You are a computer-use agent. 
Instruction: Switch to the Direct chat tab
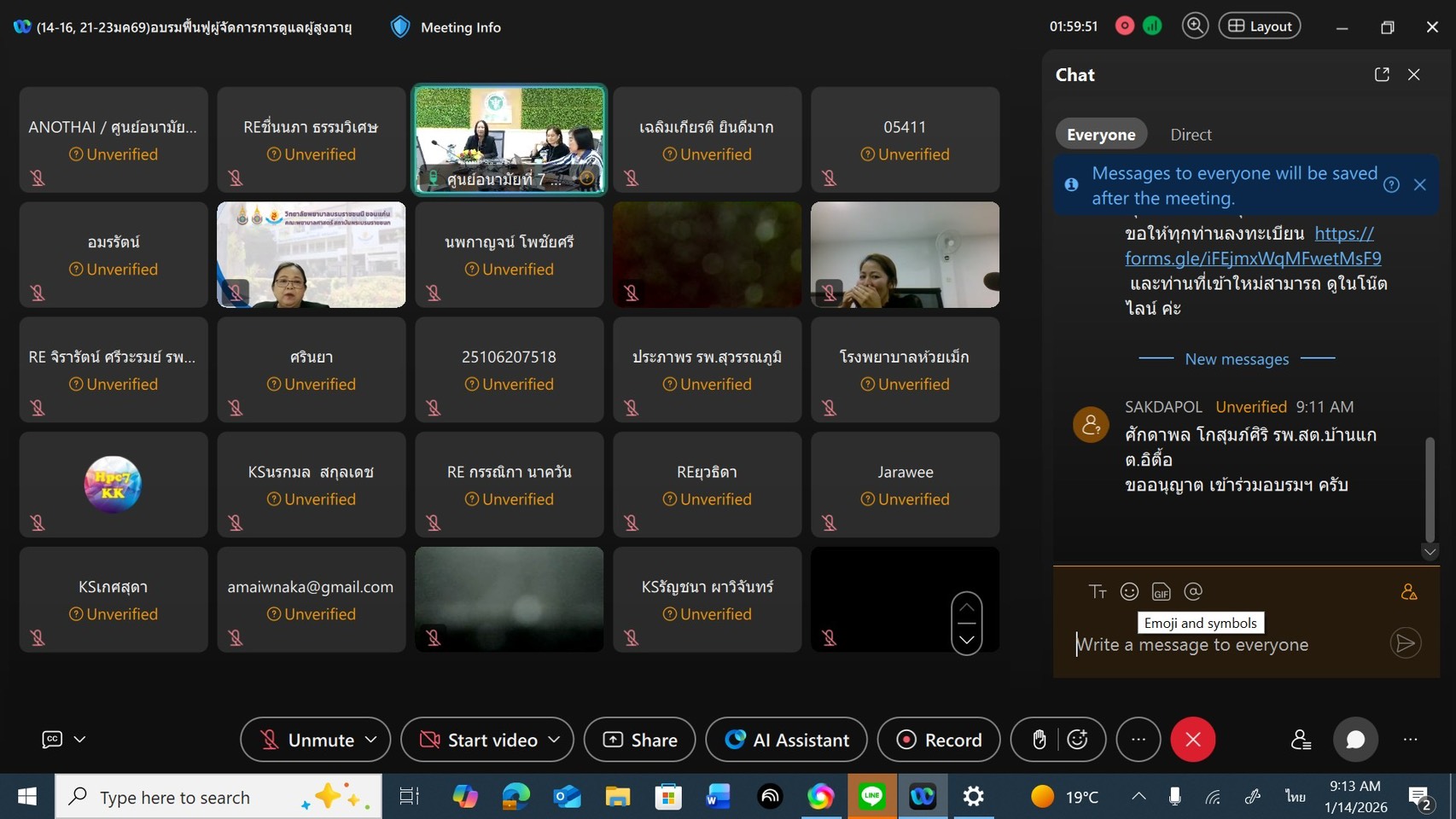(x=1191, y=135)
